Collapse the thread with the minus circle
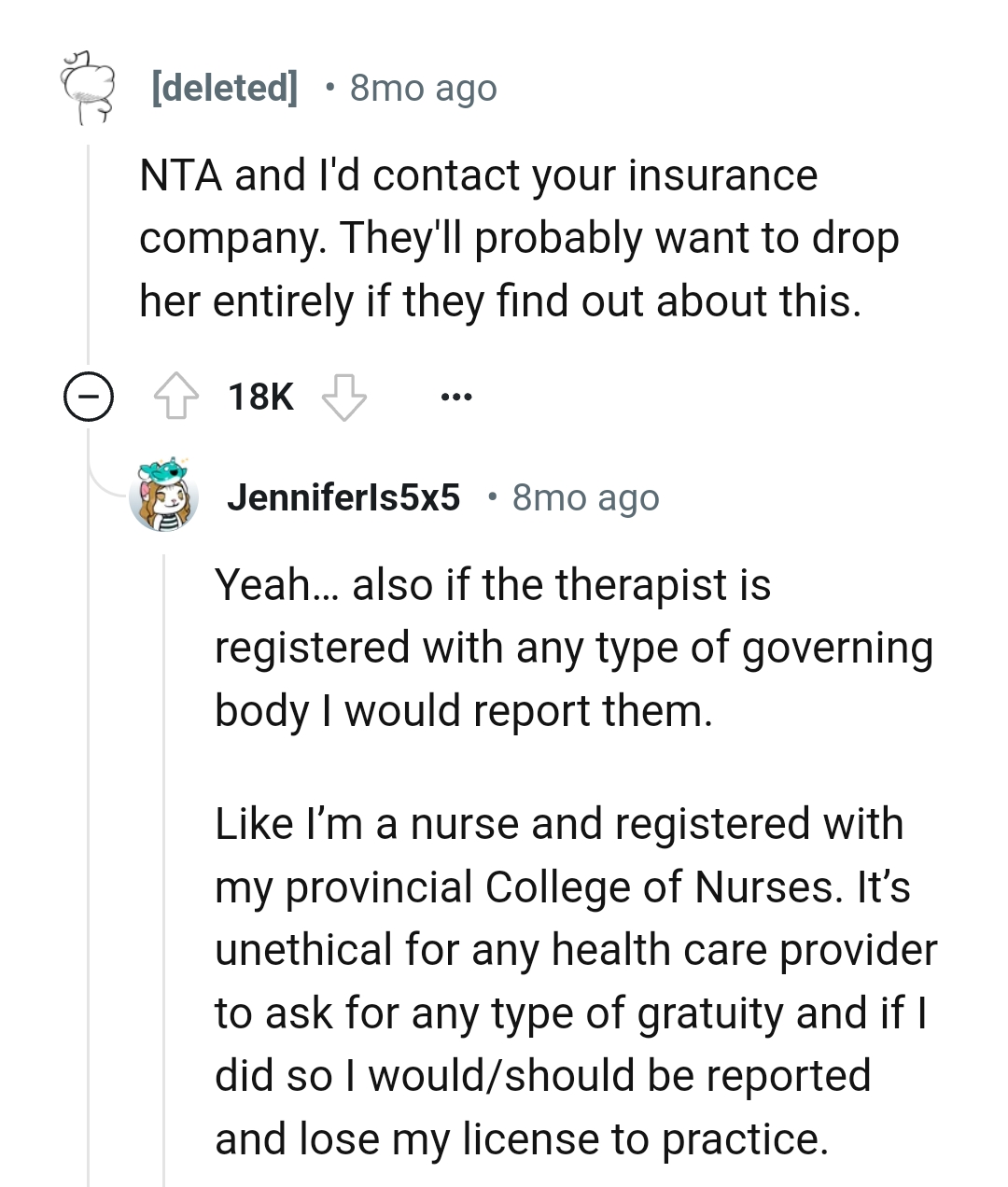1008x1187 pixels. (x=88, y=398)
